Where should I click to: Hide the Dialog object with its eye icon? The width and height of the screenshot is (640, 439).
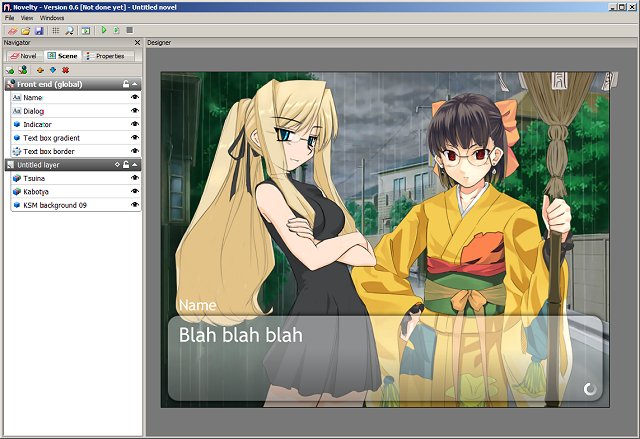135,111
